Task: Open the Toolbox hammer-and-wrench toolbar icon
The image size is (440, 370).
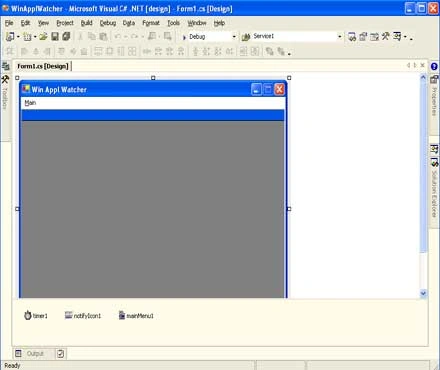Action: tap(386, 36)
